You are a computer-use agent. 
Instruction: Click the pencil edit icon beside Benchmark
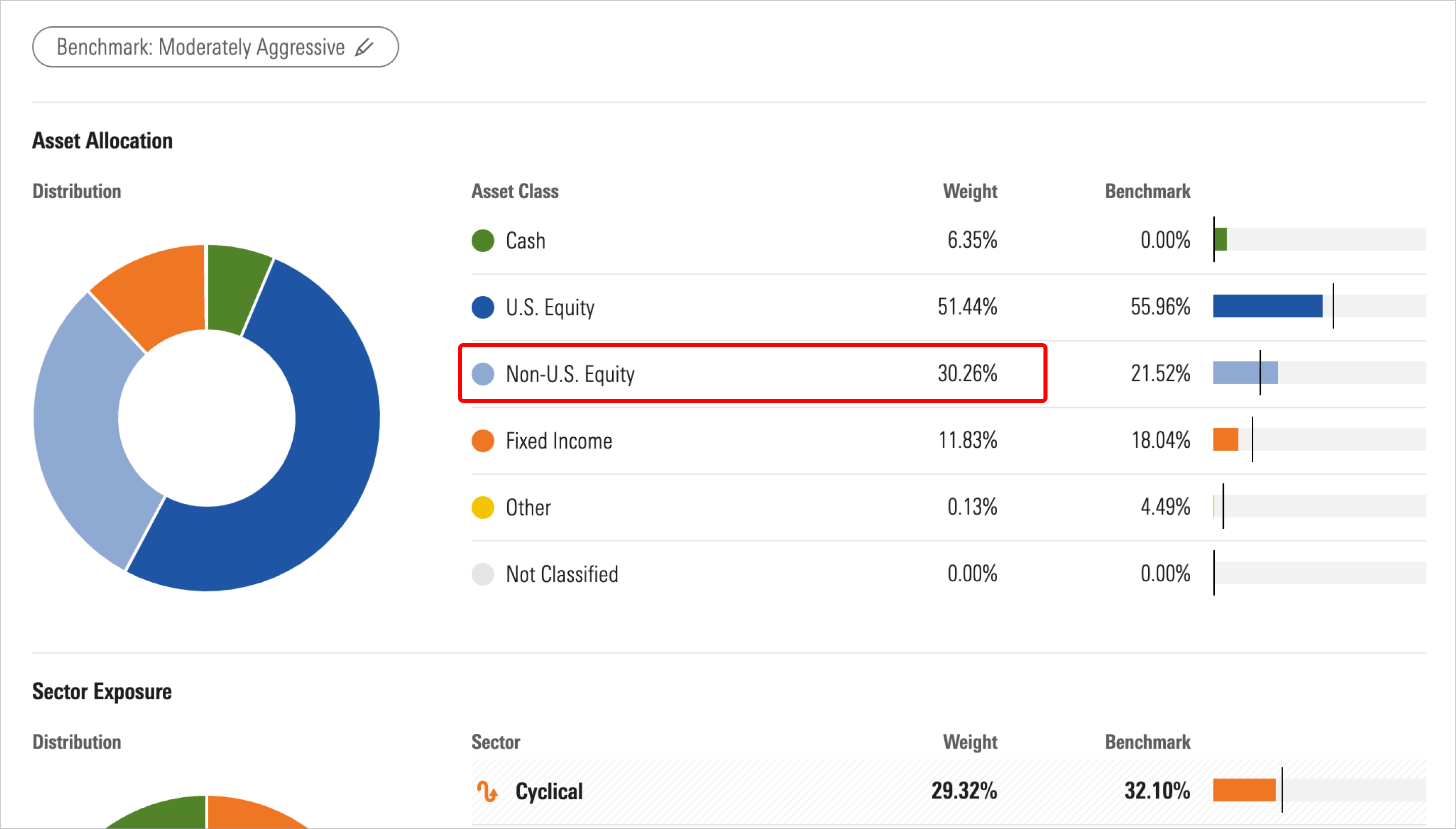pos(364,47)
